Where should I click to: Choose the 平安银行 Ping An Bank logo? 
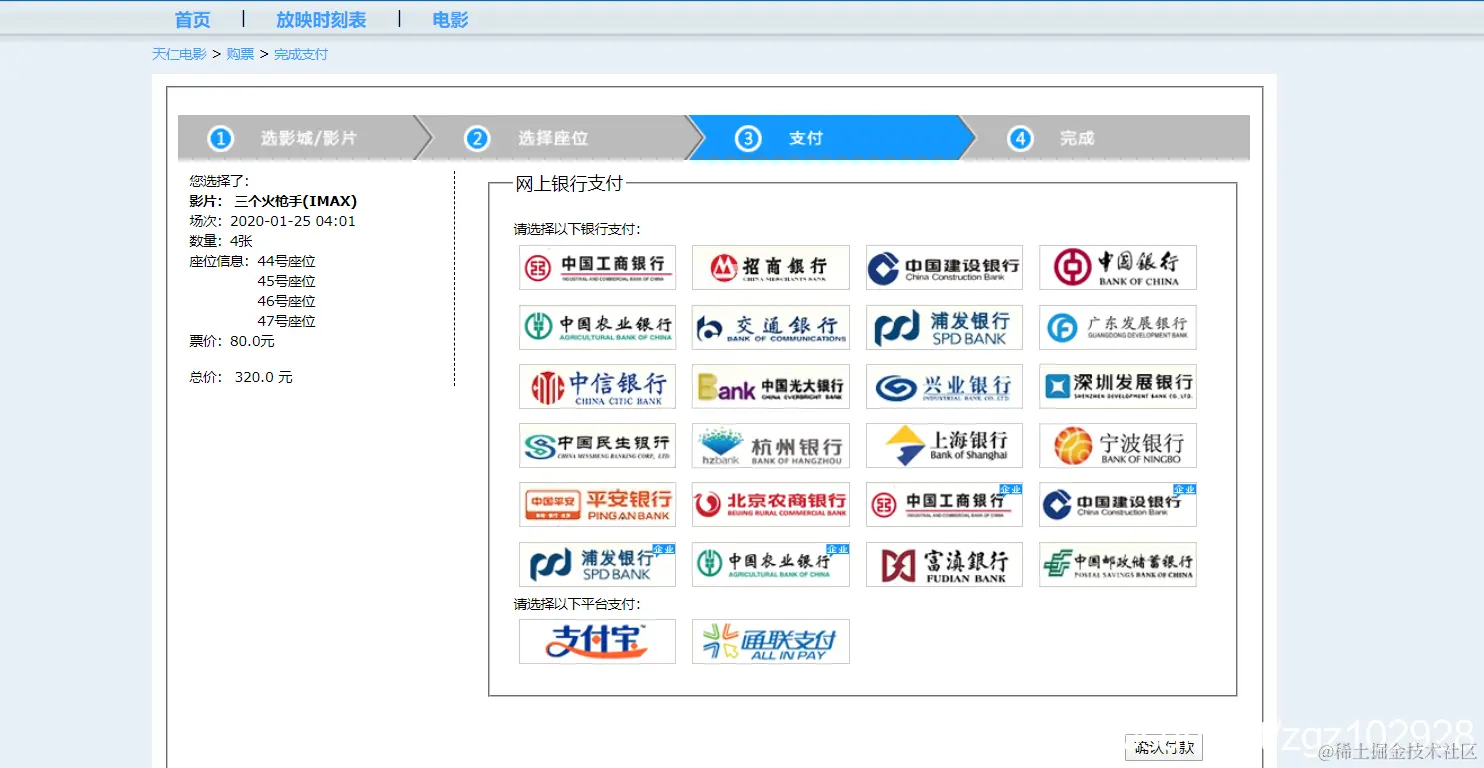(597, 504)
